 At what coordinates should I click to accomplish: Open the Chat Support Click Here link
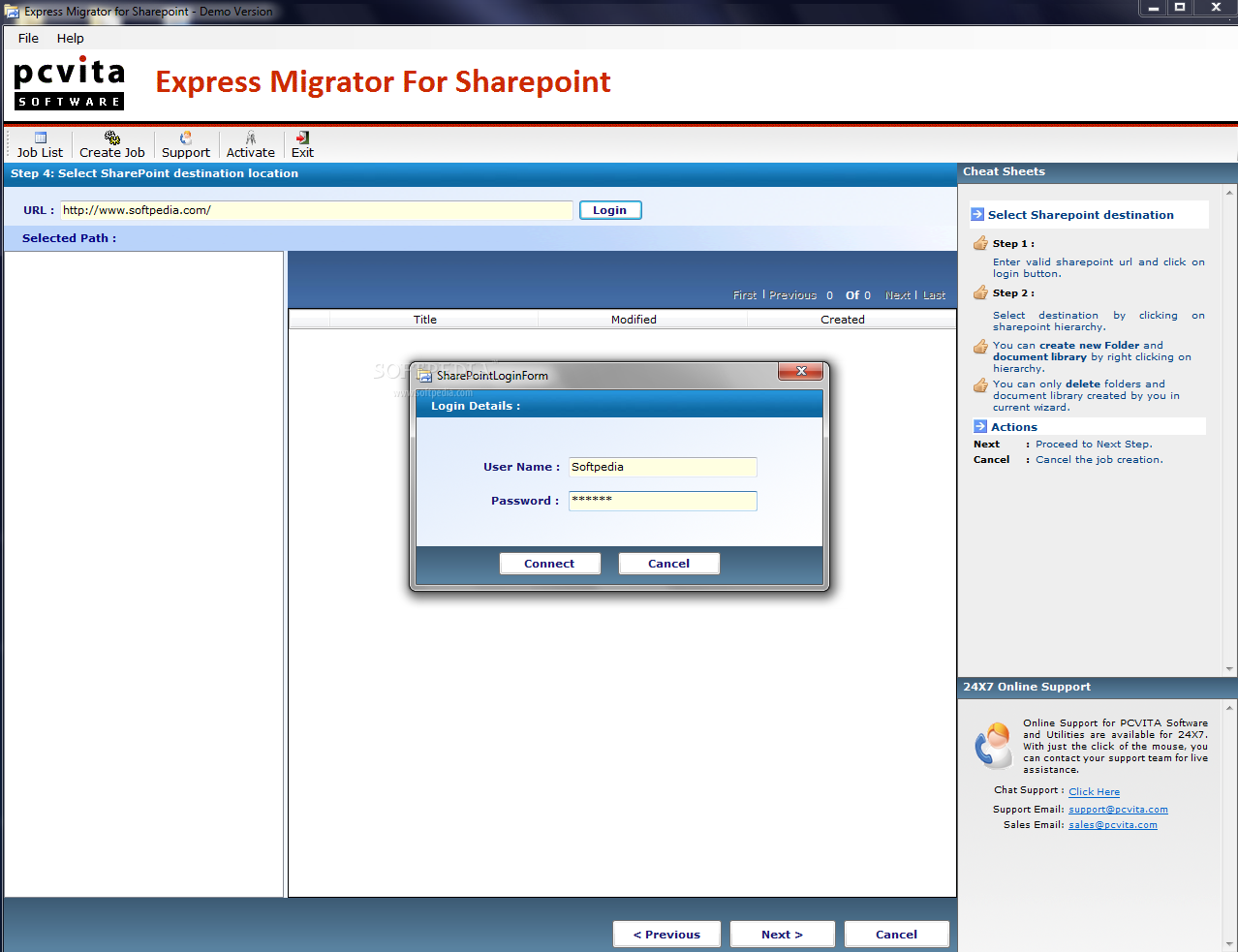[1094, 792]
